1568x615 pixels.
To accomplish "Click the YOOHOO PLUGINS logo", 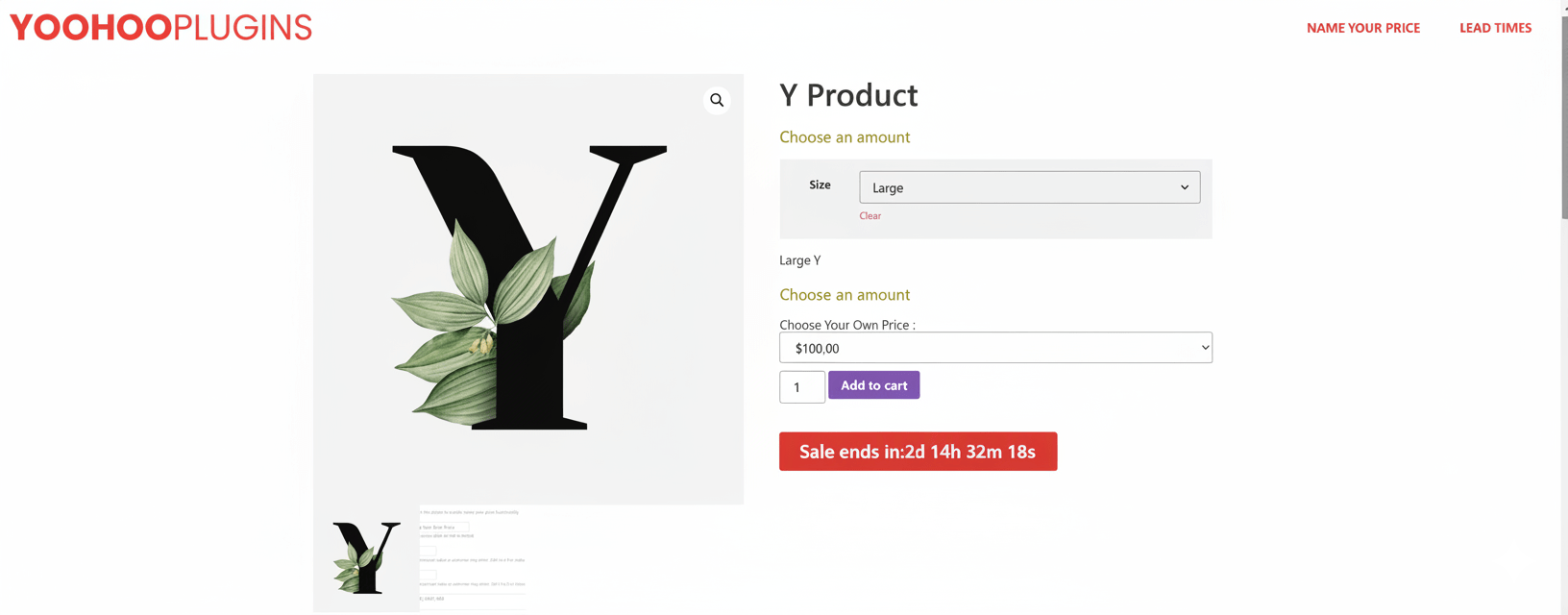I will (159, 27).
